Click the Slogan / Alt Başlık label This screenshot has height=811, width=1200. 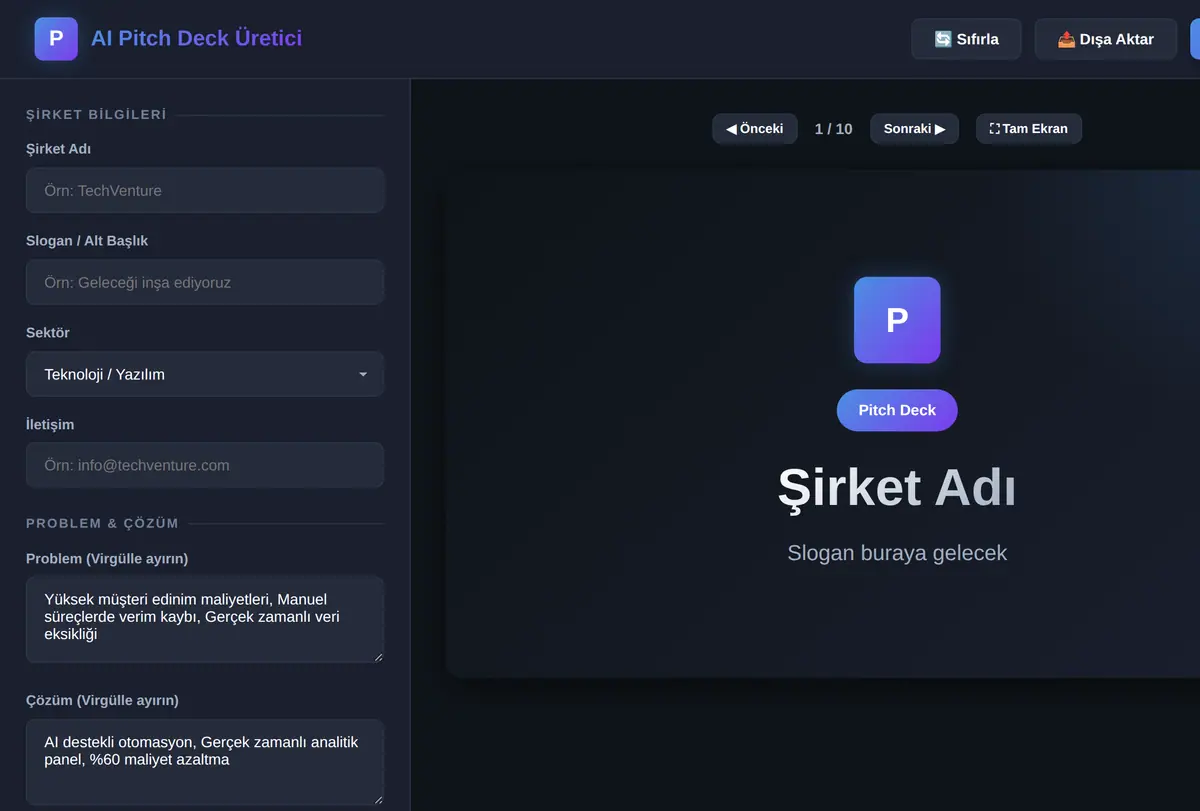pyautogui.click(x=87, y=241)
